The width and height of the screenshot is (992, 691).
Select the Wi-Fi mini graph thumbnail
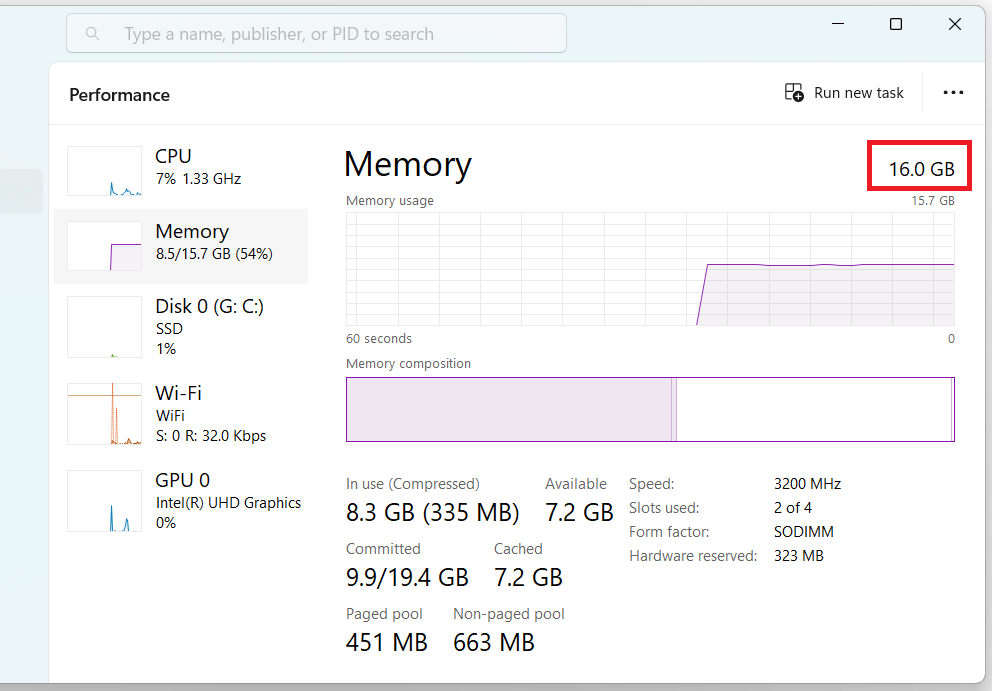pos(105,413)
